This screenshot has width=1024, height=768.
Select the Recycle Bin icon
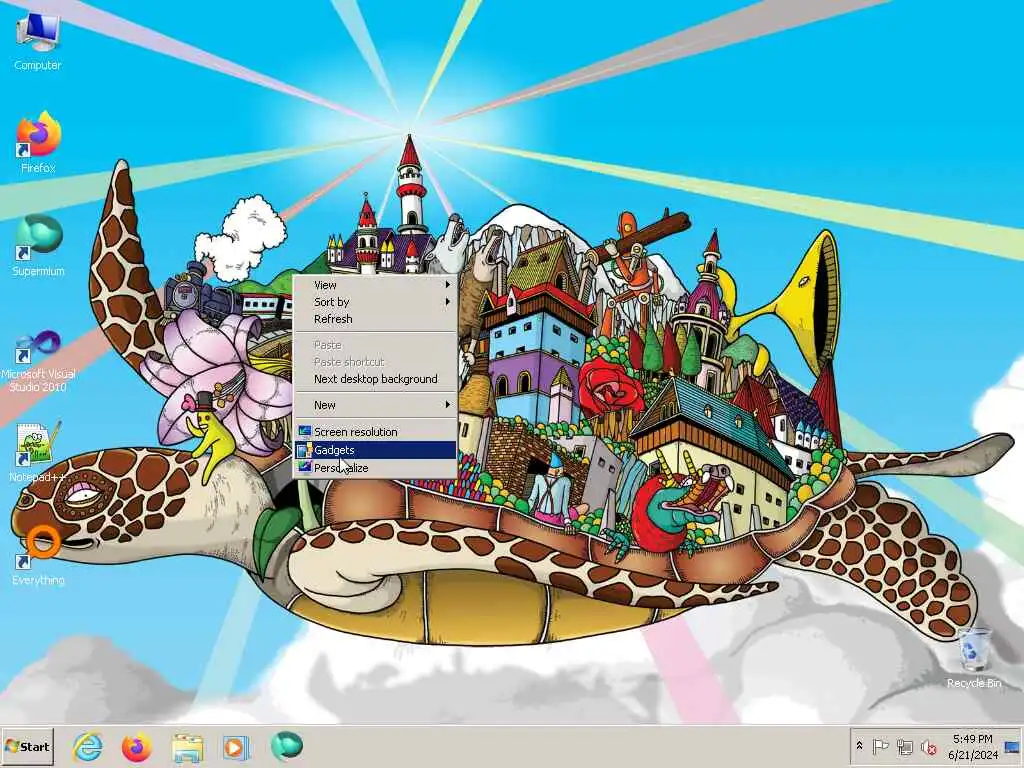point(974,658)
